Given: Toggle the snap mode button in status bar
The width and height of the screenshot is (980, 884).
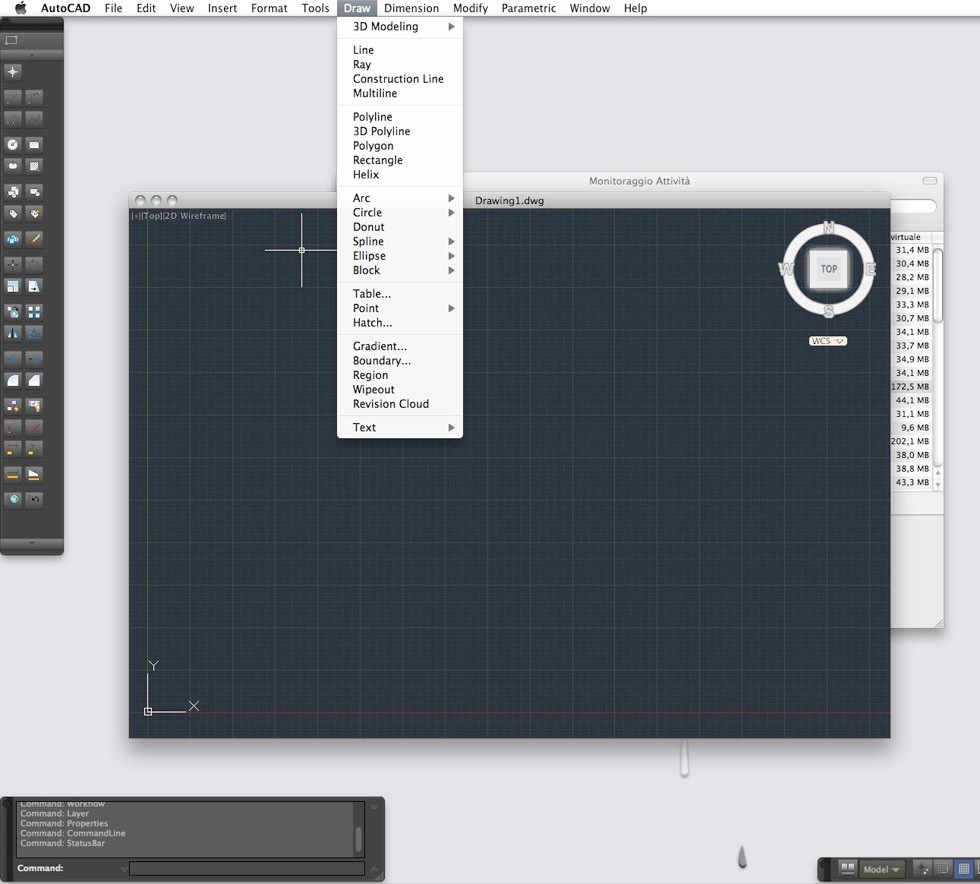Looking at the screenshot, I should click(x=943, y=869).
